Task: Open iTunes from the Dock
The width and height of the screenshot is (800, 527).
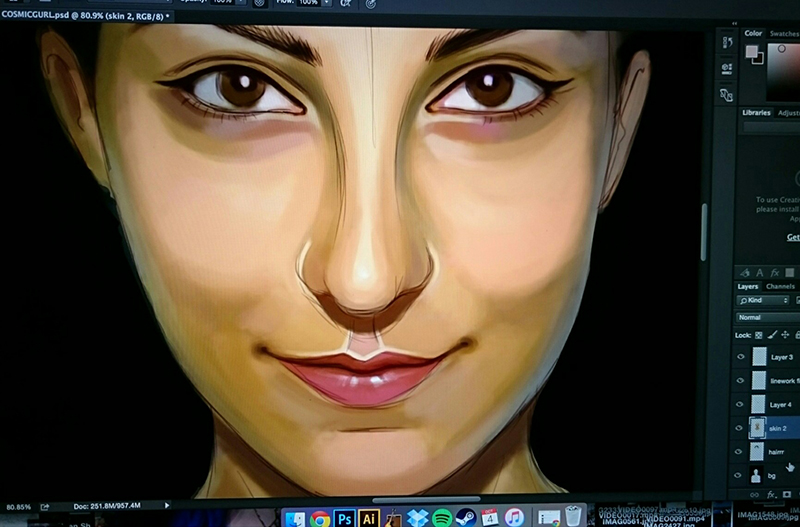Action: click(514, 517)
